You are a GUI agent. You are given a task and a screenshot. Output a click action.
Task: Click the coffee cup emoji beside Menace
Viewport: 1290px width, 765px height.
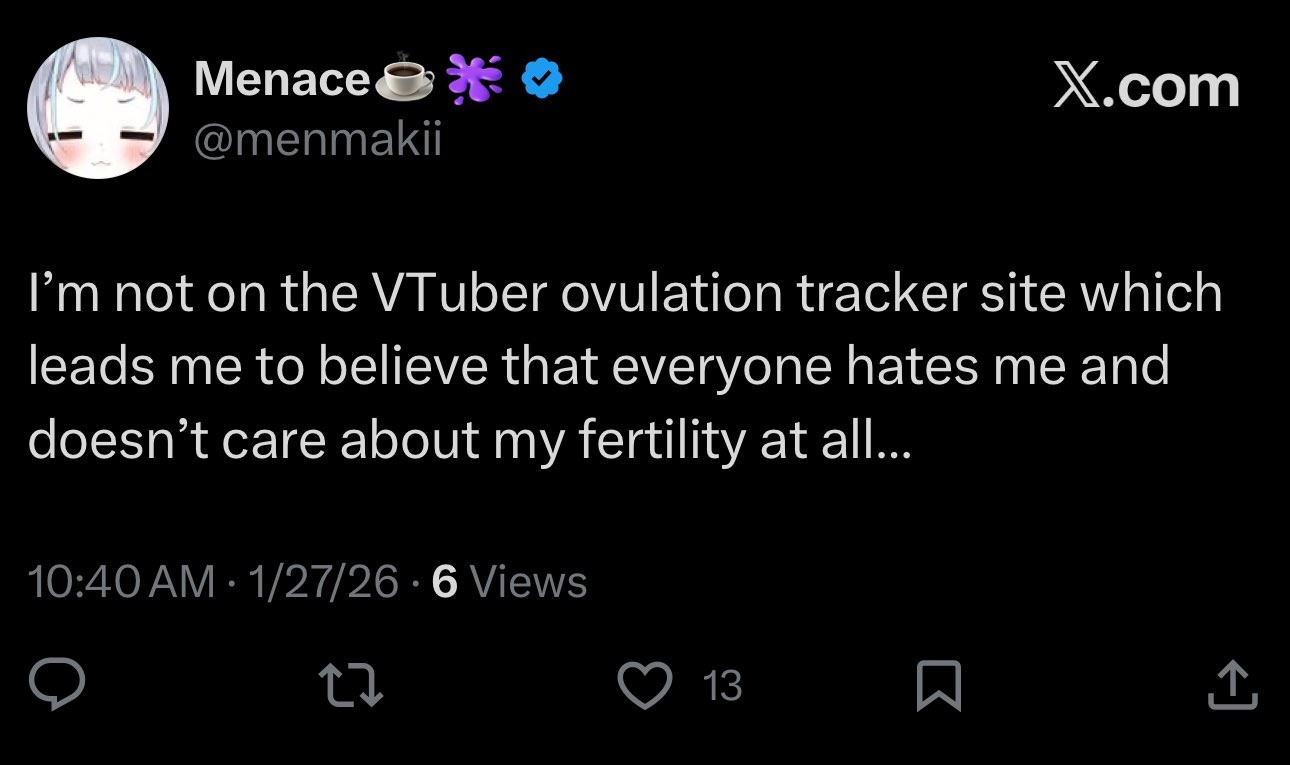pos(405,80)
